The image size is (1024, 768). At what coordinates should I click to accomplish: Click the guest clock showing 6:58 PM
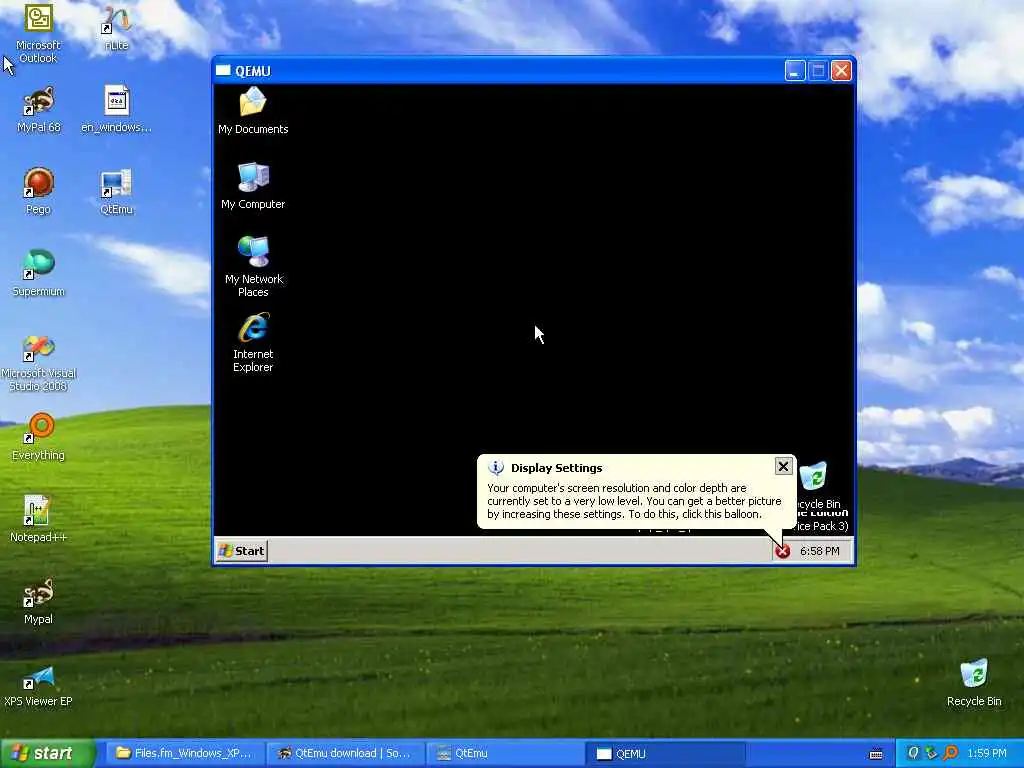[x=820, y=551]
